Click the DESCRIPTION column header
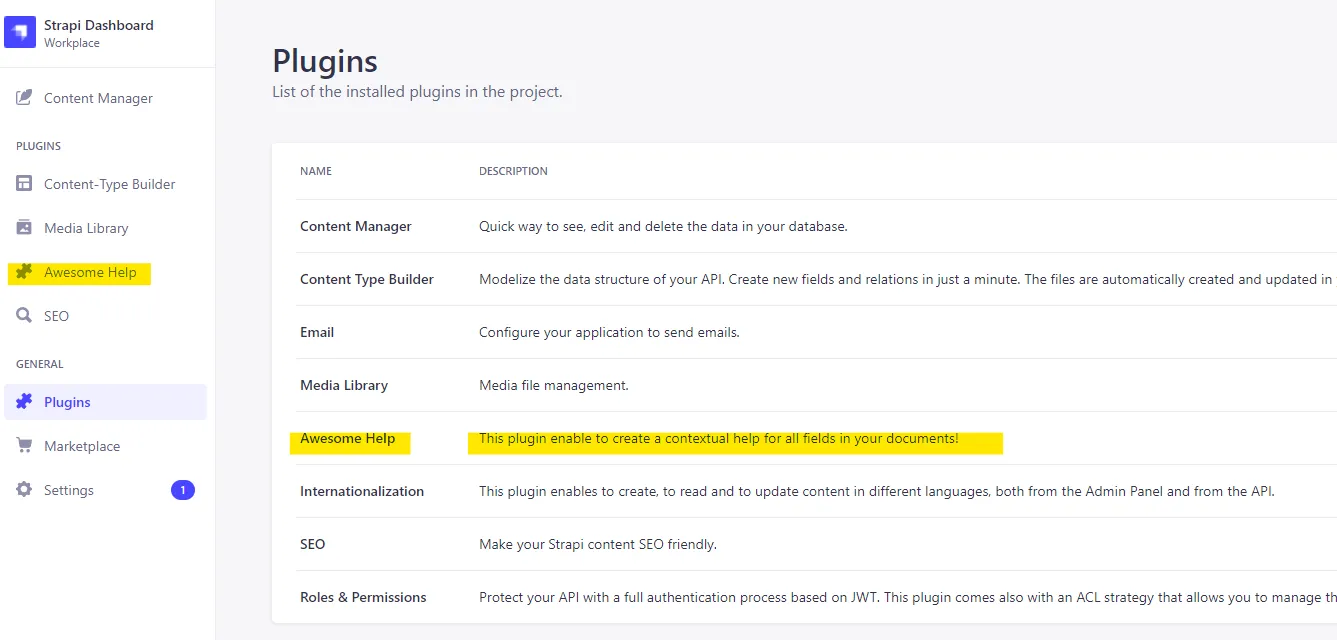This screenshot has height=640, width=1337. coord(513,171)
